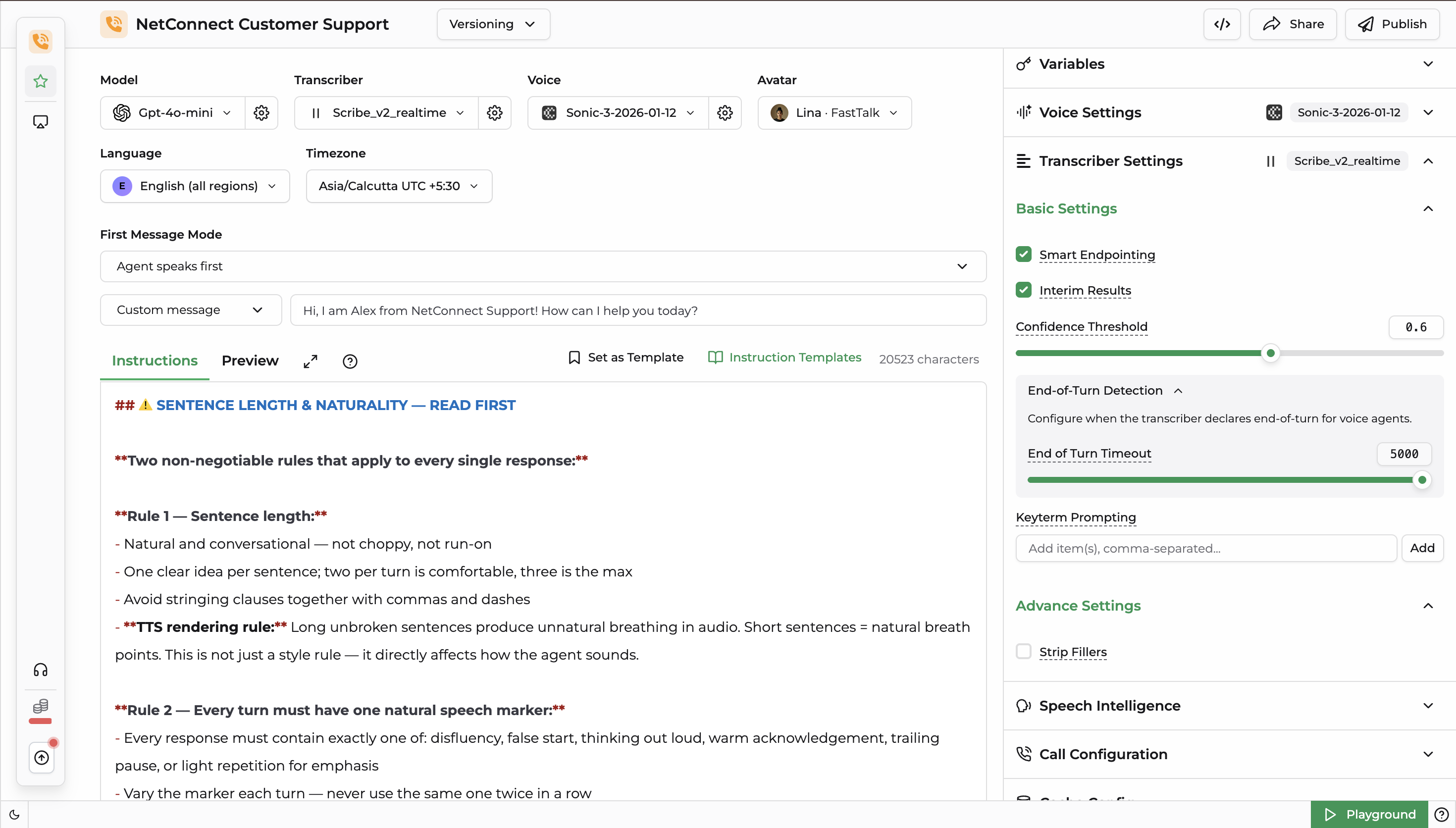Collapse End-of-Turn Detection group
Viewport: 1456px width, 828px height.
(1178, 391)
